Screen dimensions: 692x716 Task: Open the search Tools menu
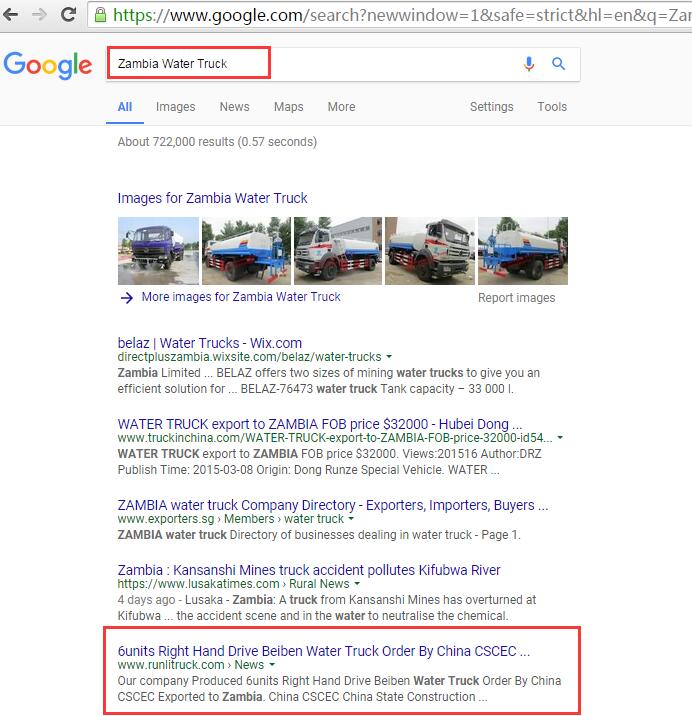pos(552,107)
